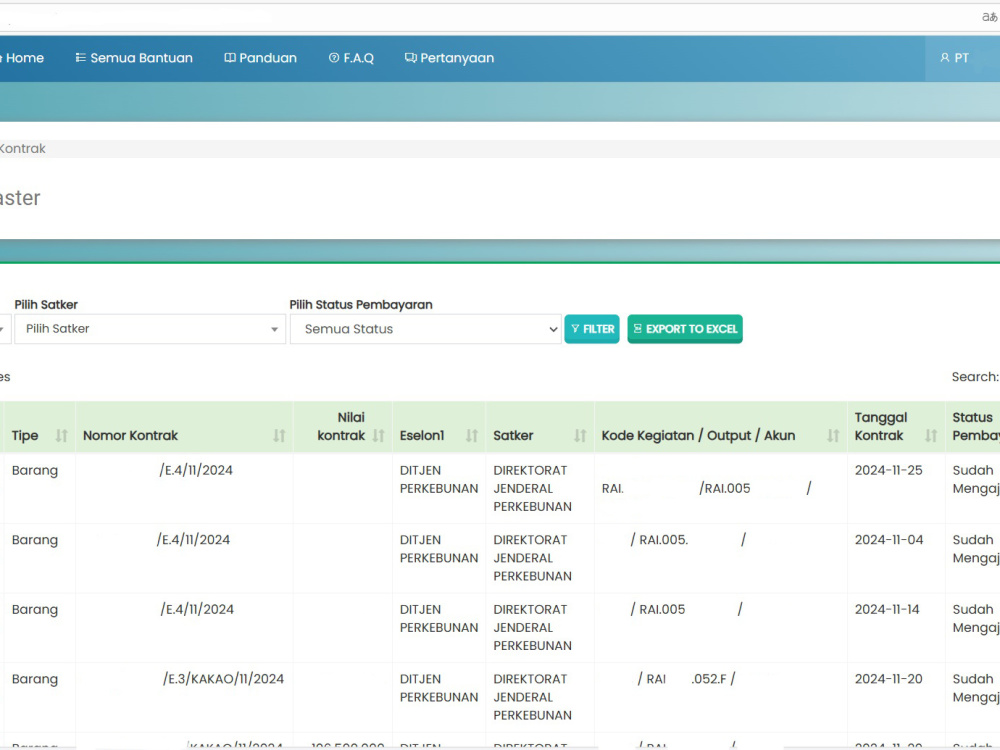
Task: Click Barang in the 2024-11-25 row
Action: 34,470
